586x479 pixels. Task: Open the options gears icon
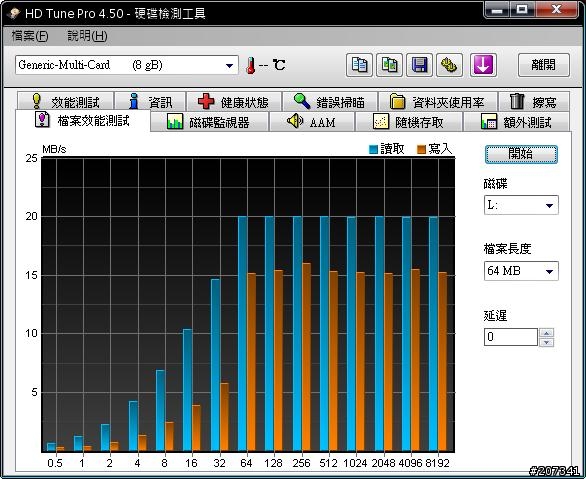[x=449, y=65]
